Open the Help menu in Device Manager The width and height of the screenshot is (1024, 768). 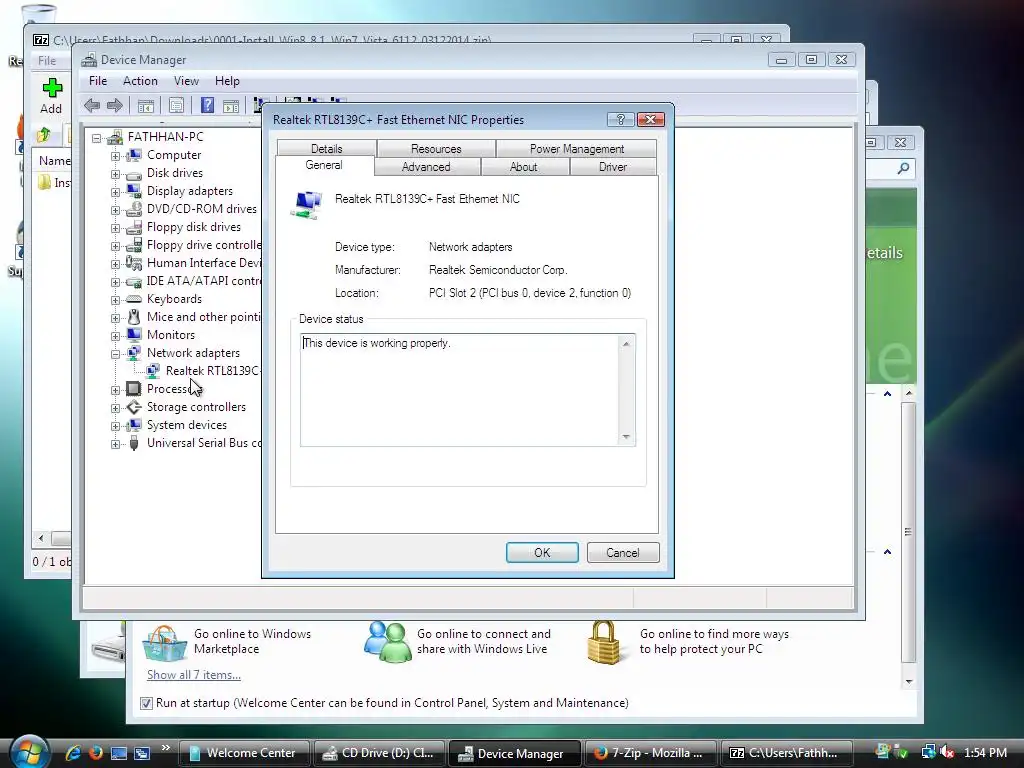[227, 81]
